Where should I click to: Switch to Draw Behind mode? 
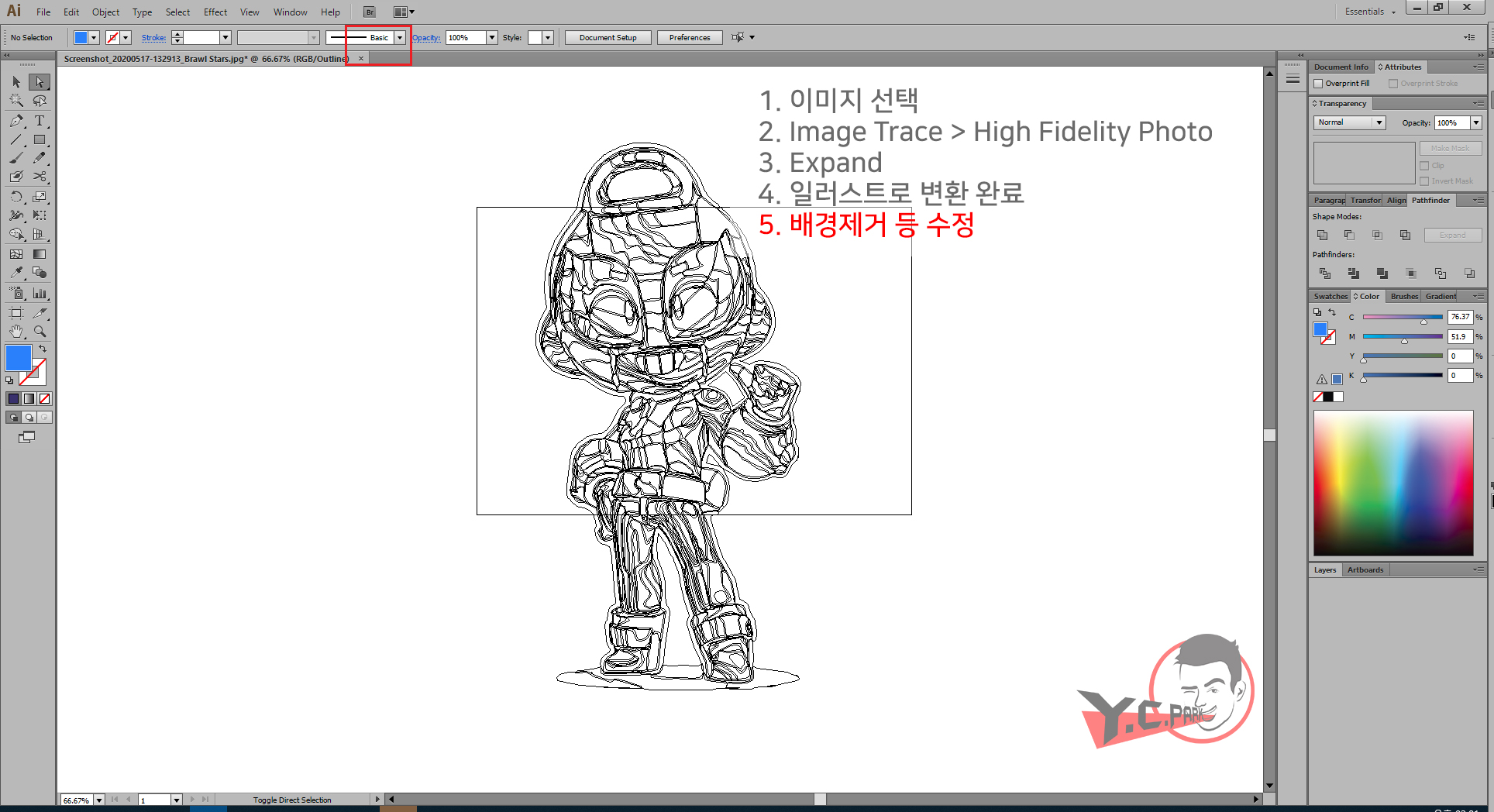[x=29, y=417]
